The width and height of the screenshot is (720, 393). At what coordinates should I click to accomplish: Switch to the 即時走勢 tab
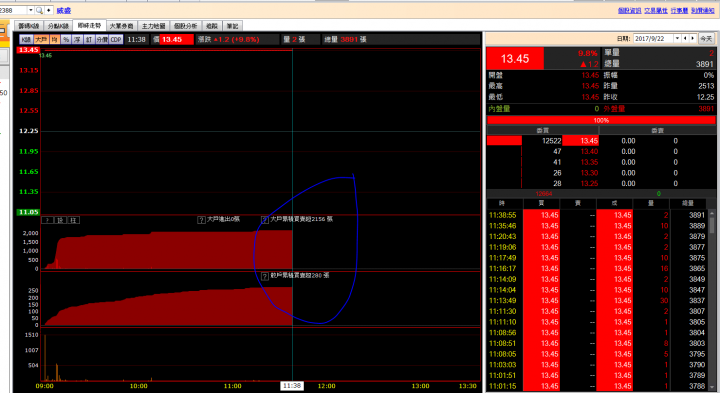pyautogui.click(x=89, y=26)
